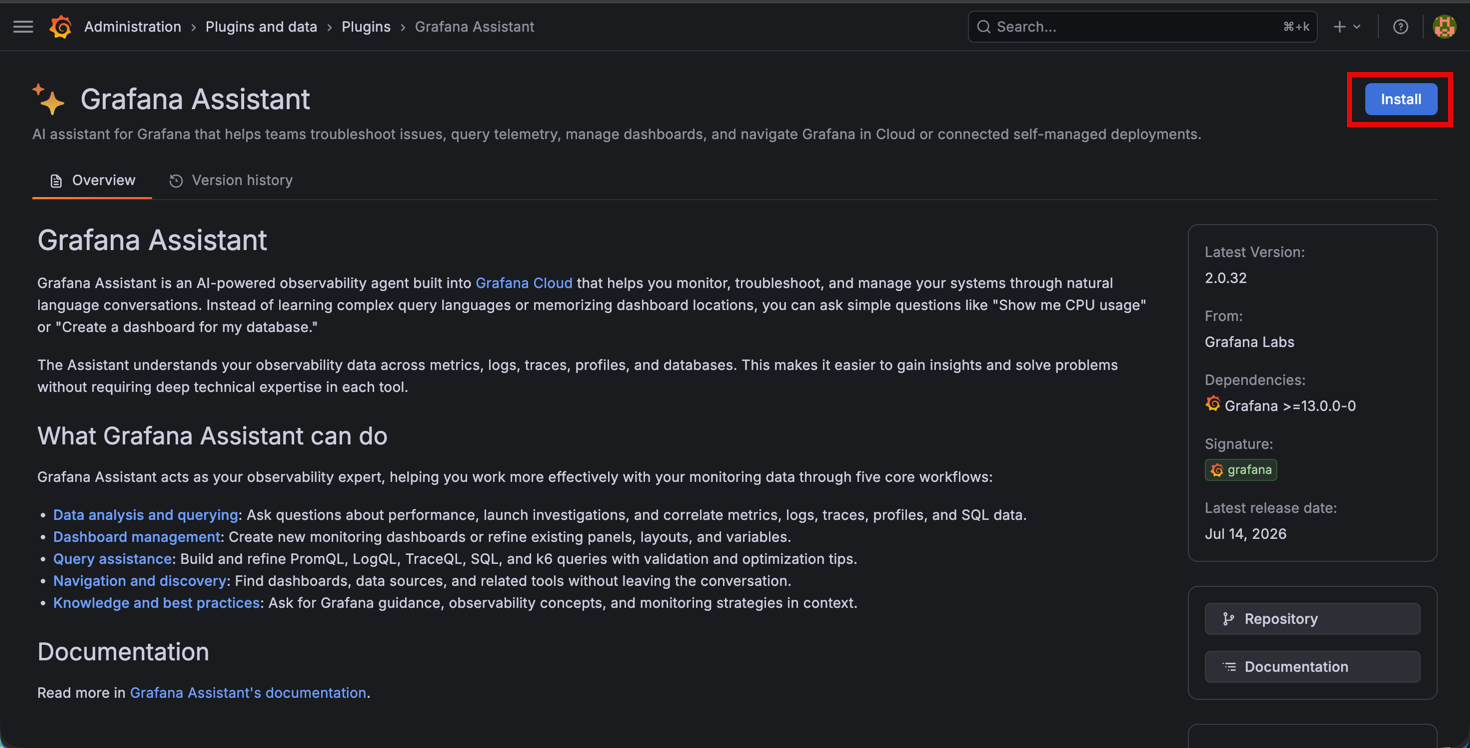The height and width of the screenshot is (748, 1470).
Task: Open Navigation and discovery link
Action: pos(139,581)
